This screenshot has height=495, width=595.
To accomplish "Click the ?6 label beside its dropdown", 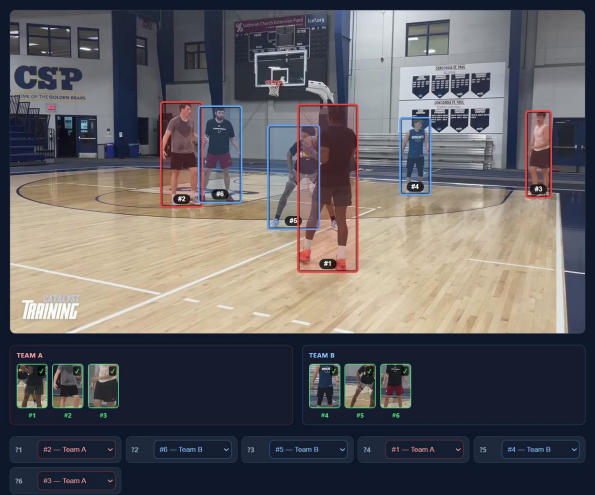I will pos(19,481).
